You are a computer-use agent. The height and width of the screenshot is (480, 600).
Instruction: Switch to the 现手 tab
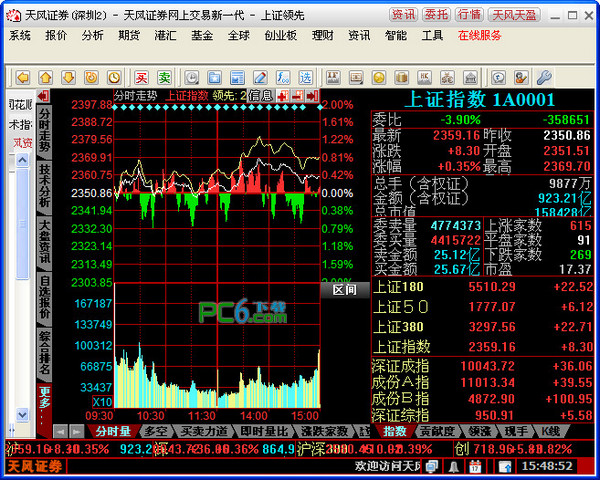[516, 431]
